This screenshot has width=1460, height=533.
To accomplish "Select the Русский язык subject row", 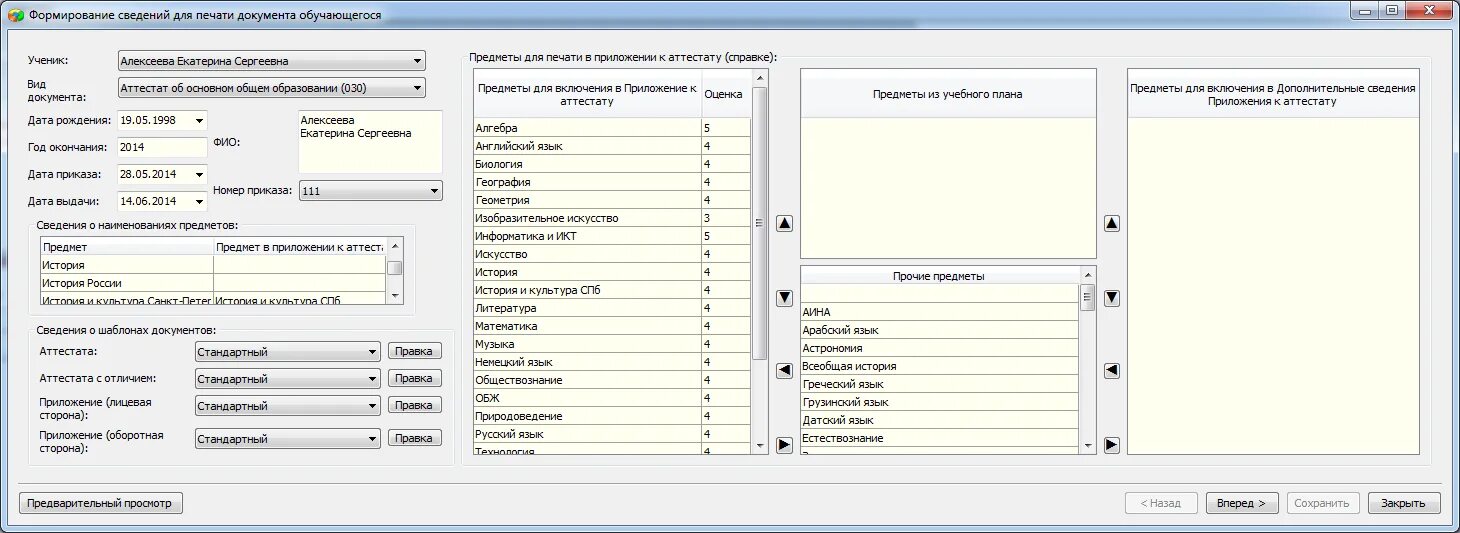I will (x=612, y=434).
